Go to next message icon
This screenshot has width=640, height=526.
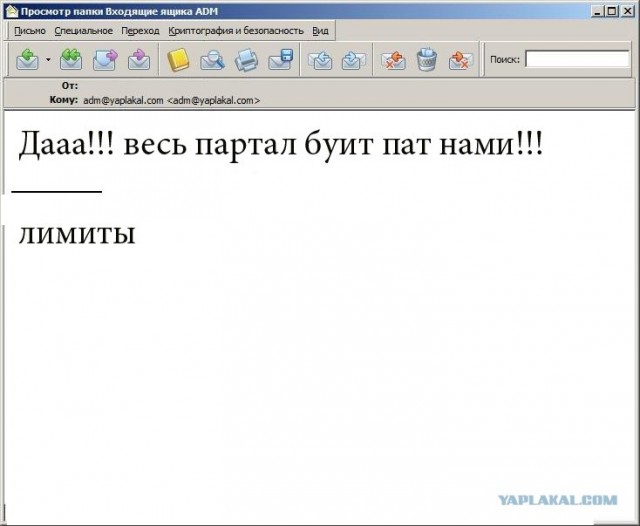pyautogui.click(x=353, y=60)
